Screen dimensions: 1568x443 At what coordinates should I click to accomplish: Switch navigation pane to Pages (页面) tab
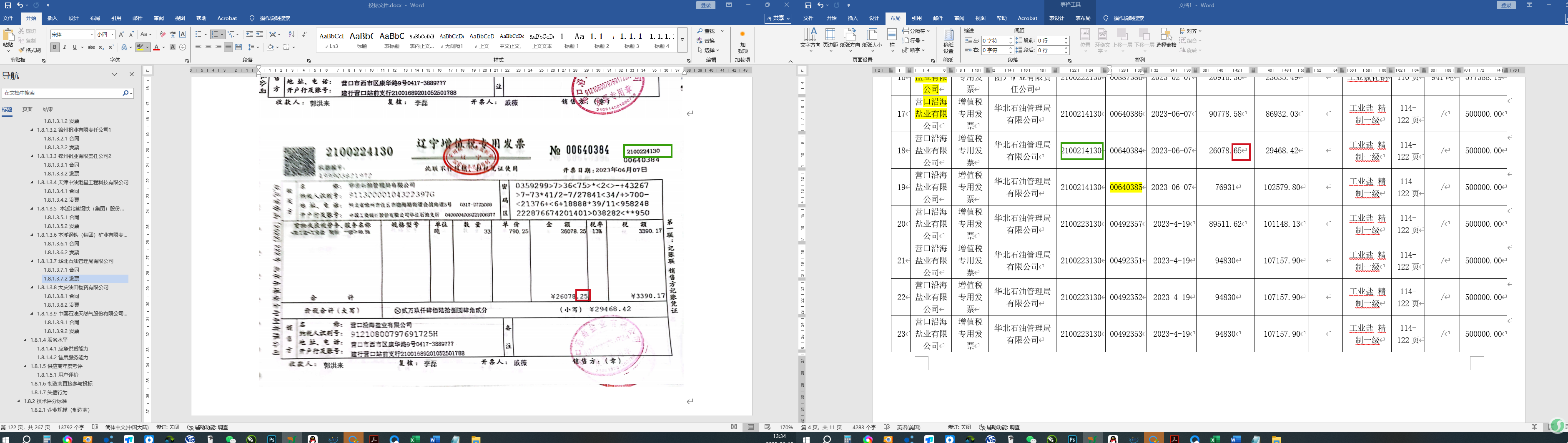click(28, 110)
